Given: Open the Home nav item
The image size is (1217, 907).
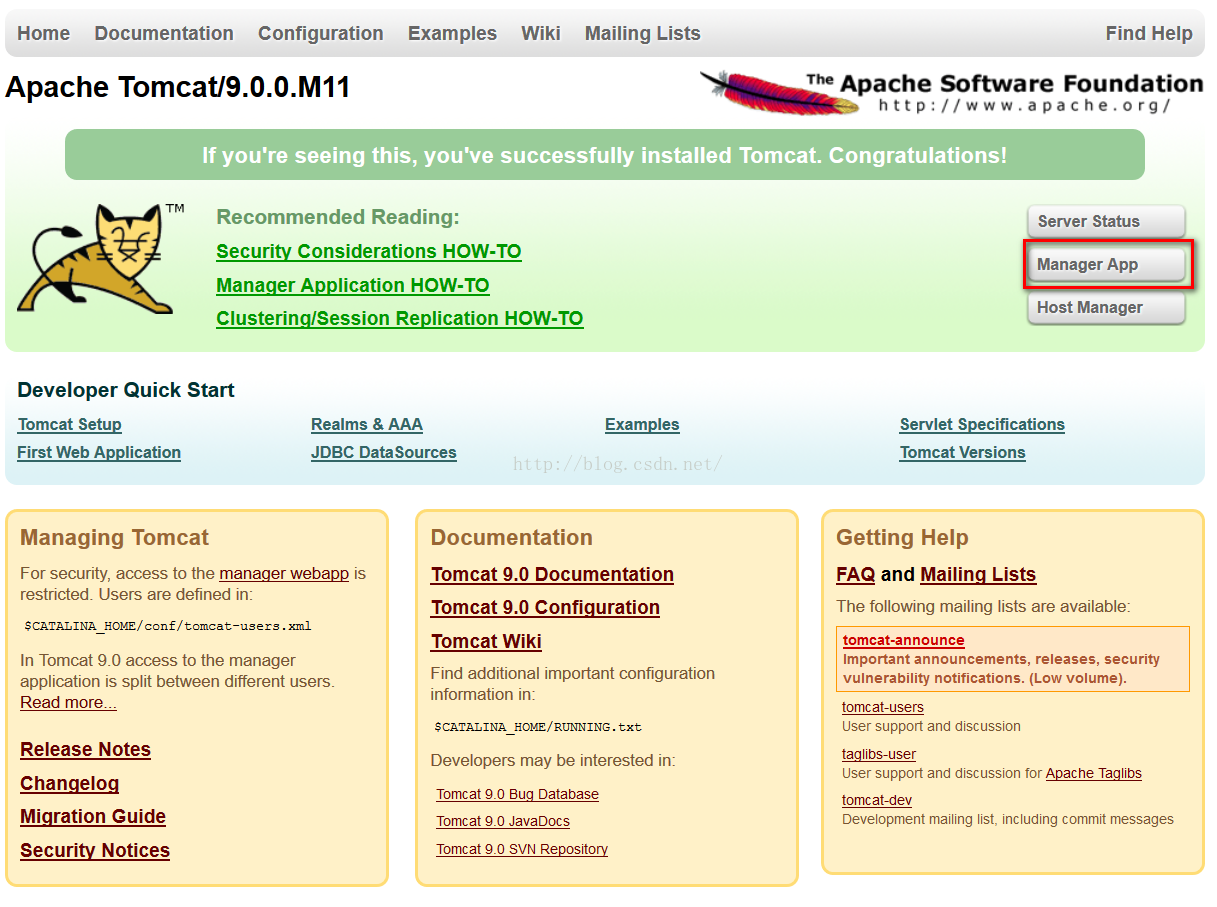Looking at the screenshot, I should [x=44, y=33].
